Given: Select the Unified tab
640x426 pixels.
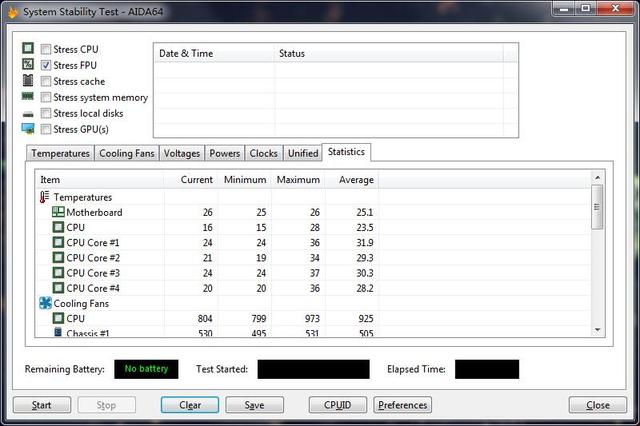Looking at the screenshot, I should pyautogui.click(x=303, y=153).
